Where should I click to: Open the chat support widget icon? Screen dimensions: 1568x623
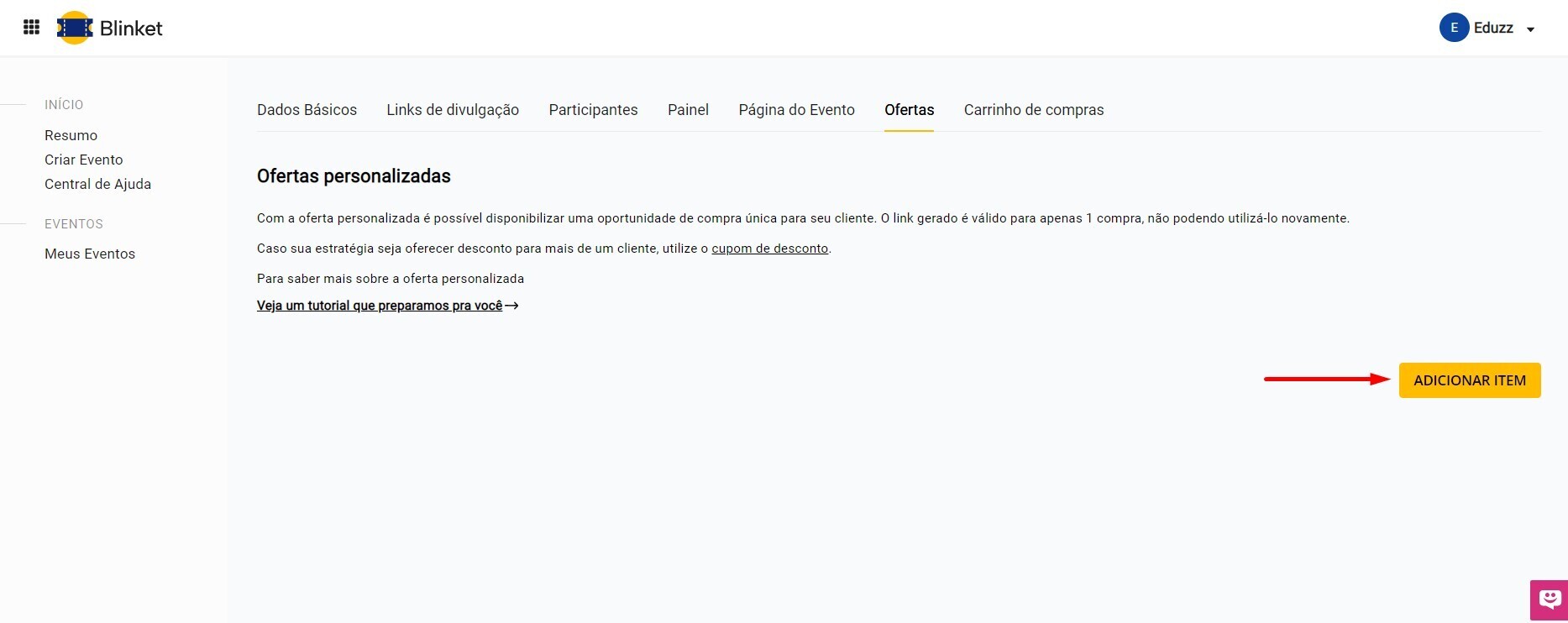coord(1549,599)
